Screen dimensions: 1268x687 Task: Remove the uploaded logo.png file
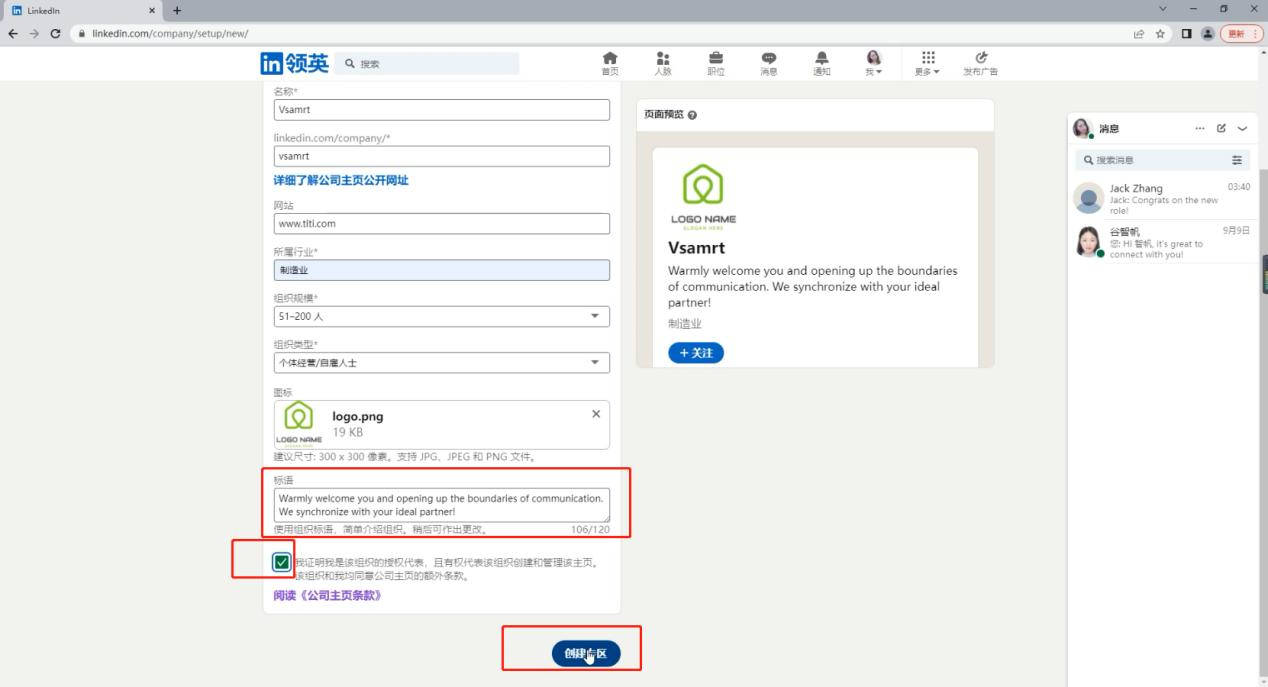596,414
